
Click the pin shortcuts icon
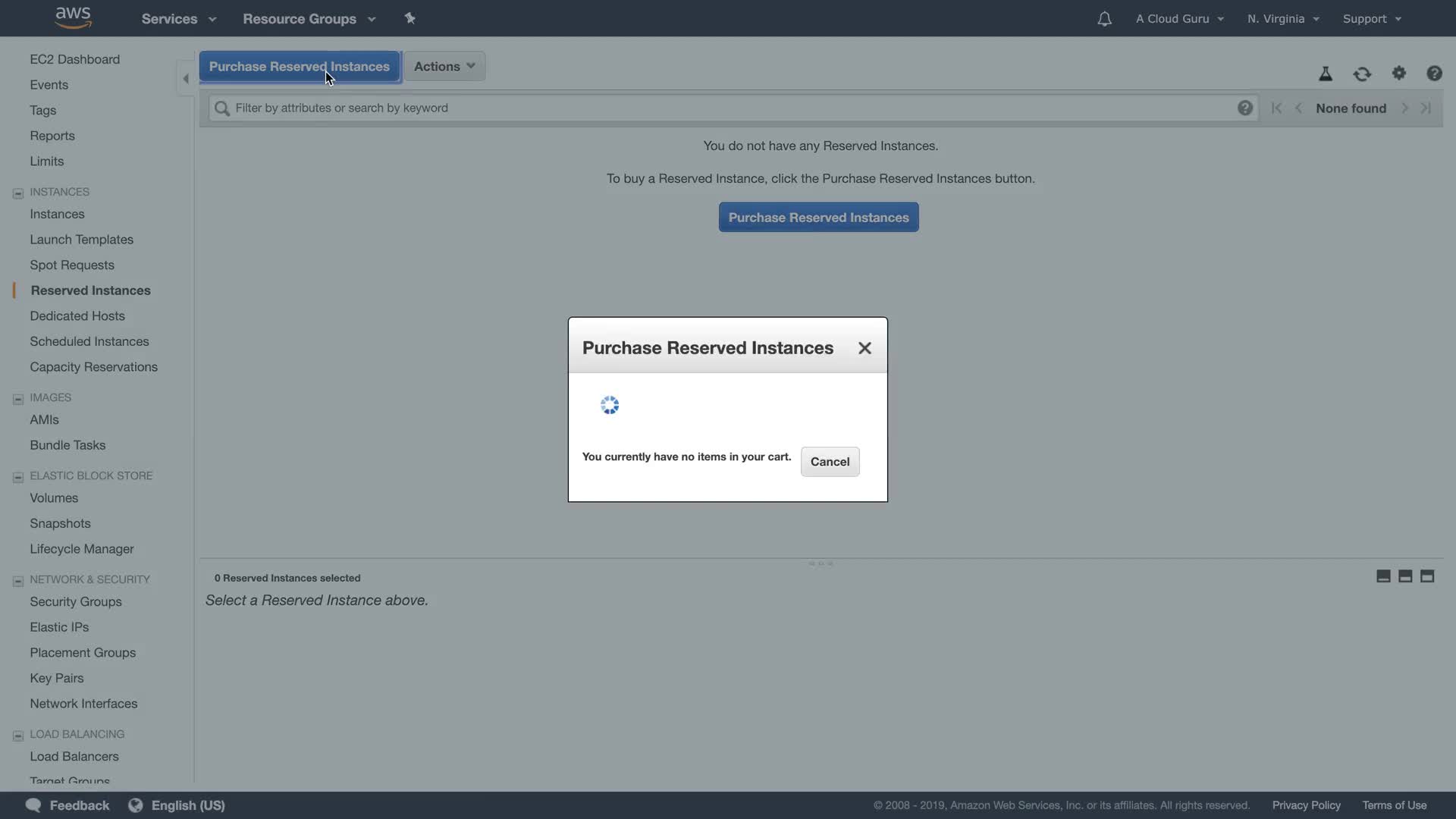pos(409,18)
